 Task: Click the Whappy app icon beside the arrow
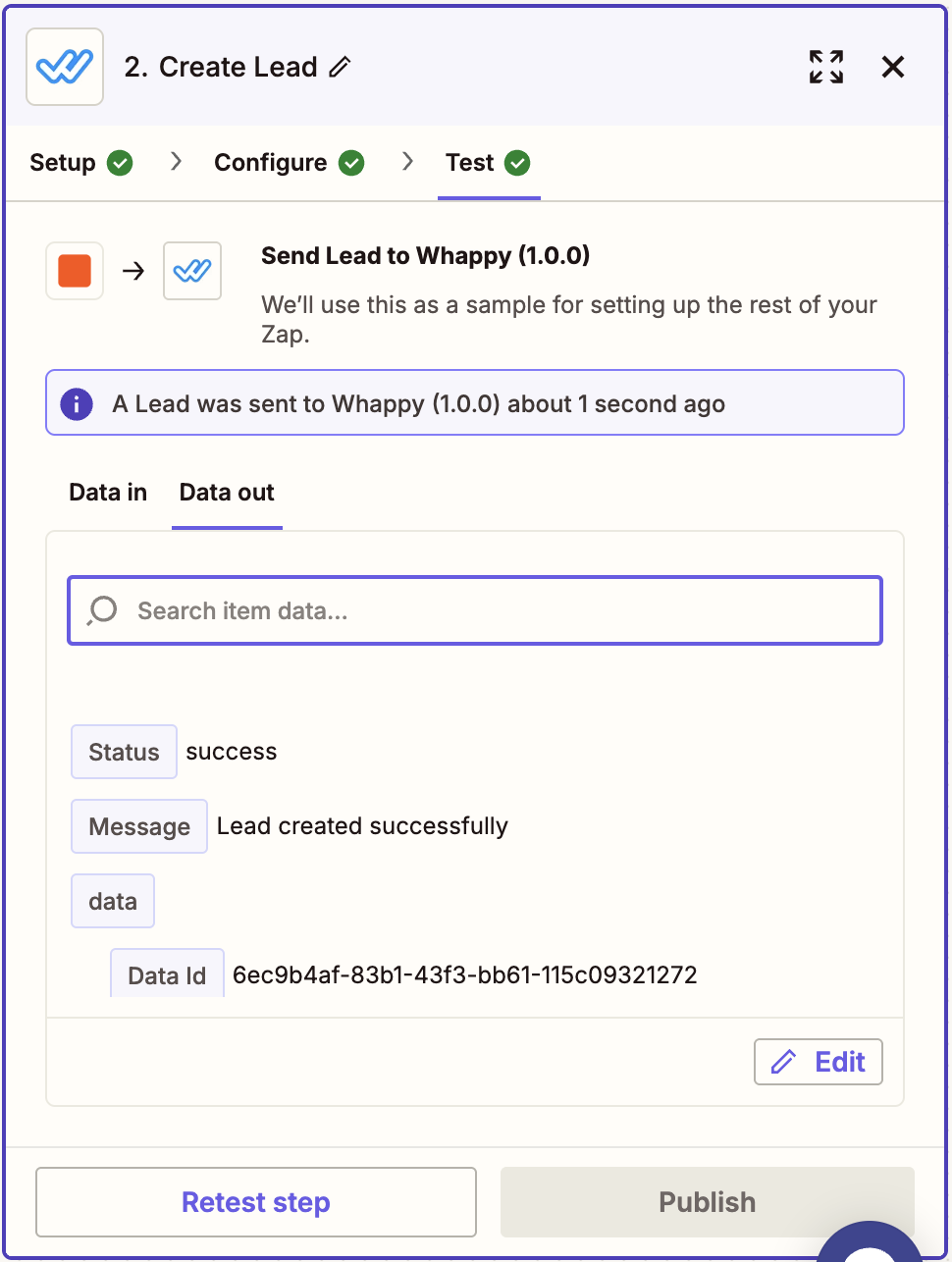coord(191,271)
